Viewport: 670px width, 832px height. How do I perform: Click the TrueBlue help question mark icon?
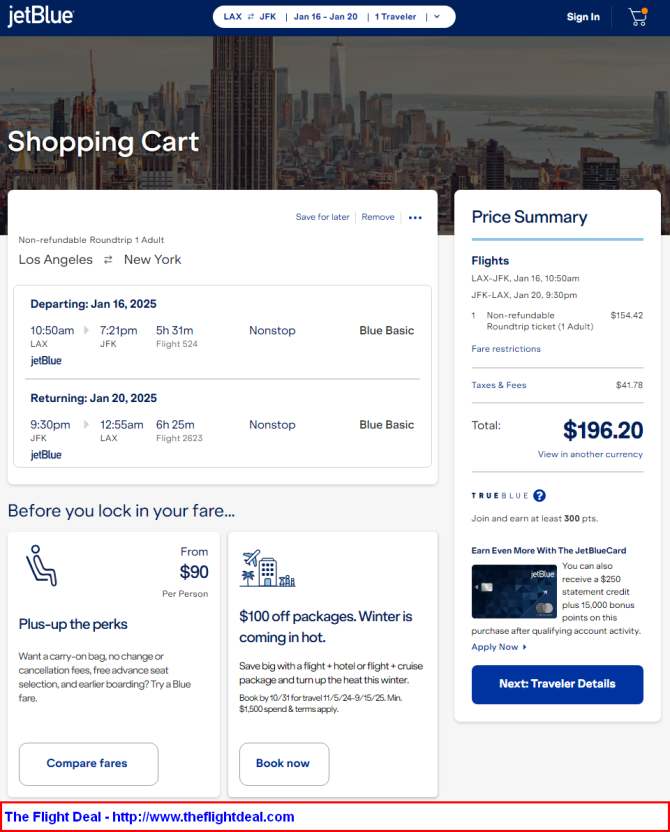(x=540, y=496)
